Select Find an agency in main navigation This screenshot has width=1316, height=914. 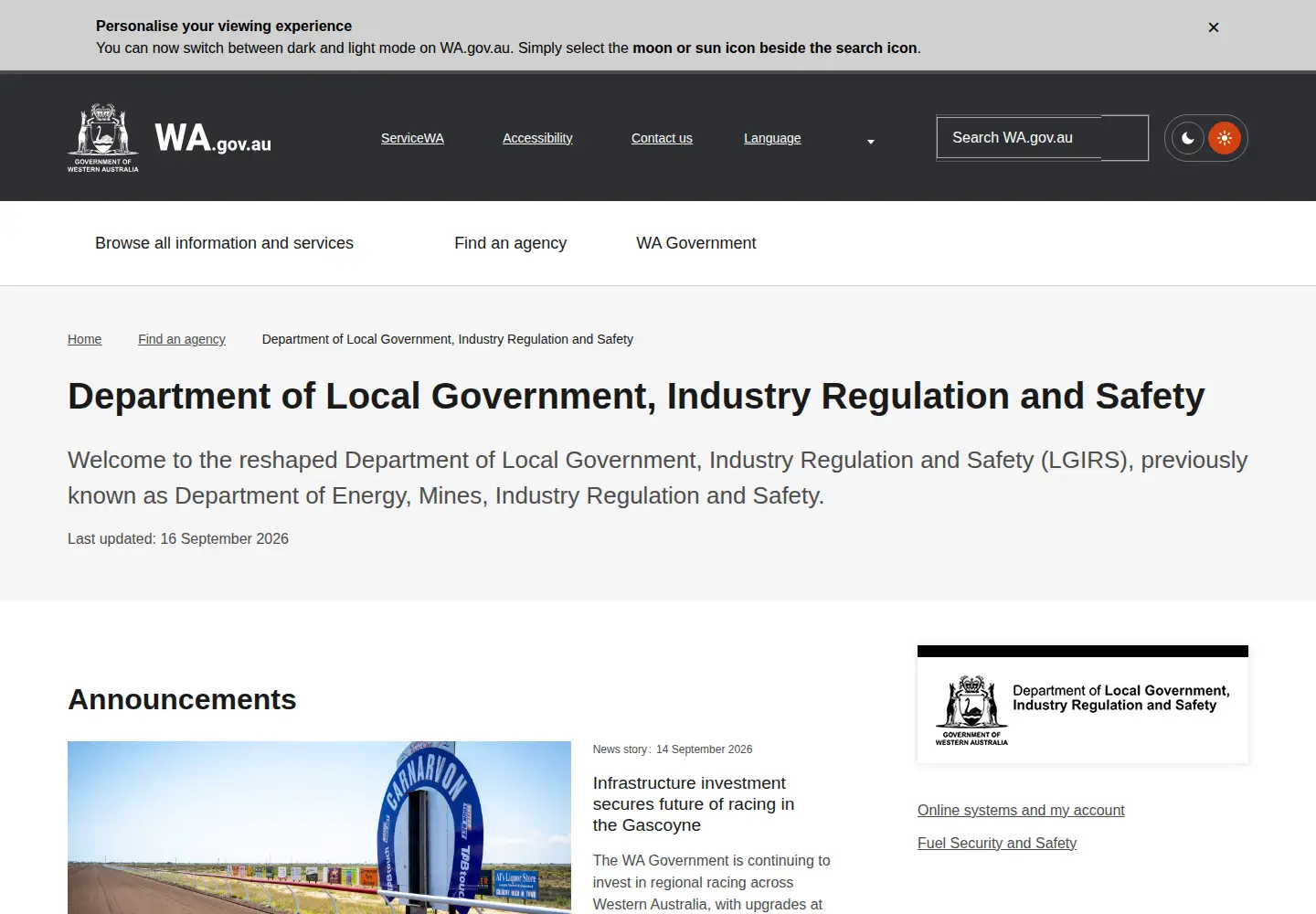point(510,243)
